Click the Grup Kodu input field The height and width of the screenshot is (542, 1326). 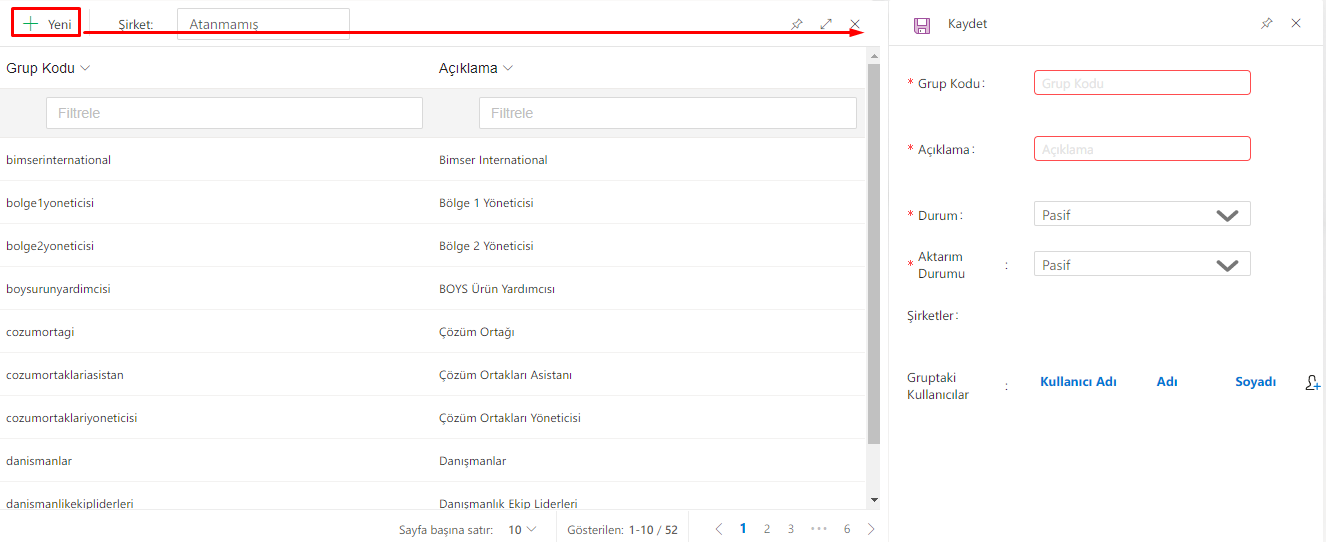(1141, 83)
